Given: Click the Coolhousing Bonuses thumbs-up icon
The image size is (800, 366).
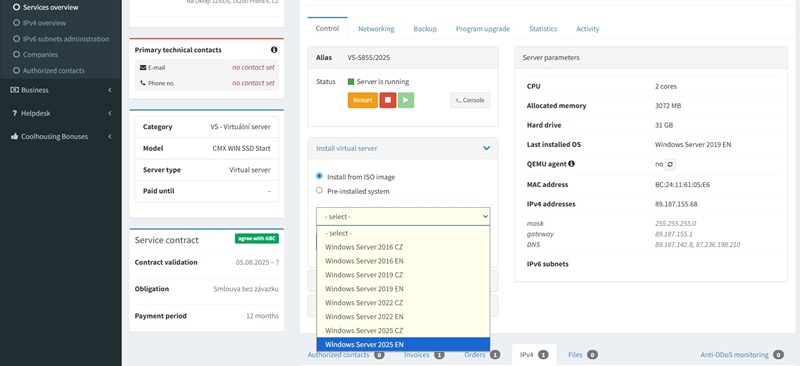Looking at the screenshot, I should pyautogui.click(x=14, y=136).
